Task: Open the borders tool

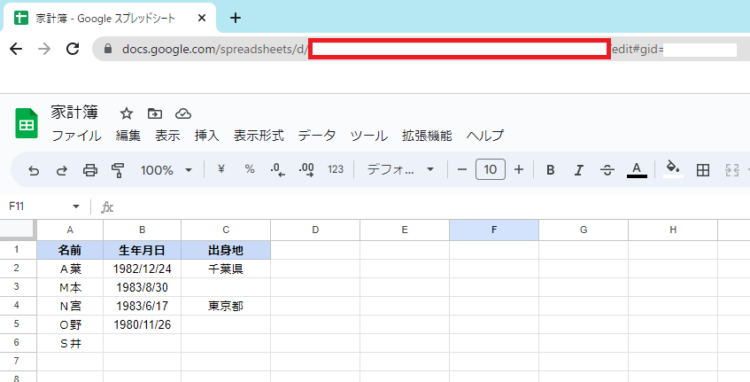Action: [x=703, y=170]
